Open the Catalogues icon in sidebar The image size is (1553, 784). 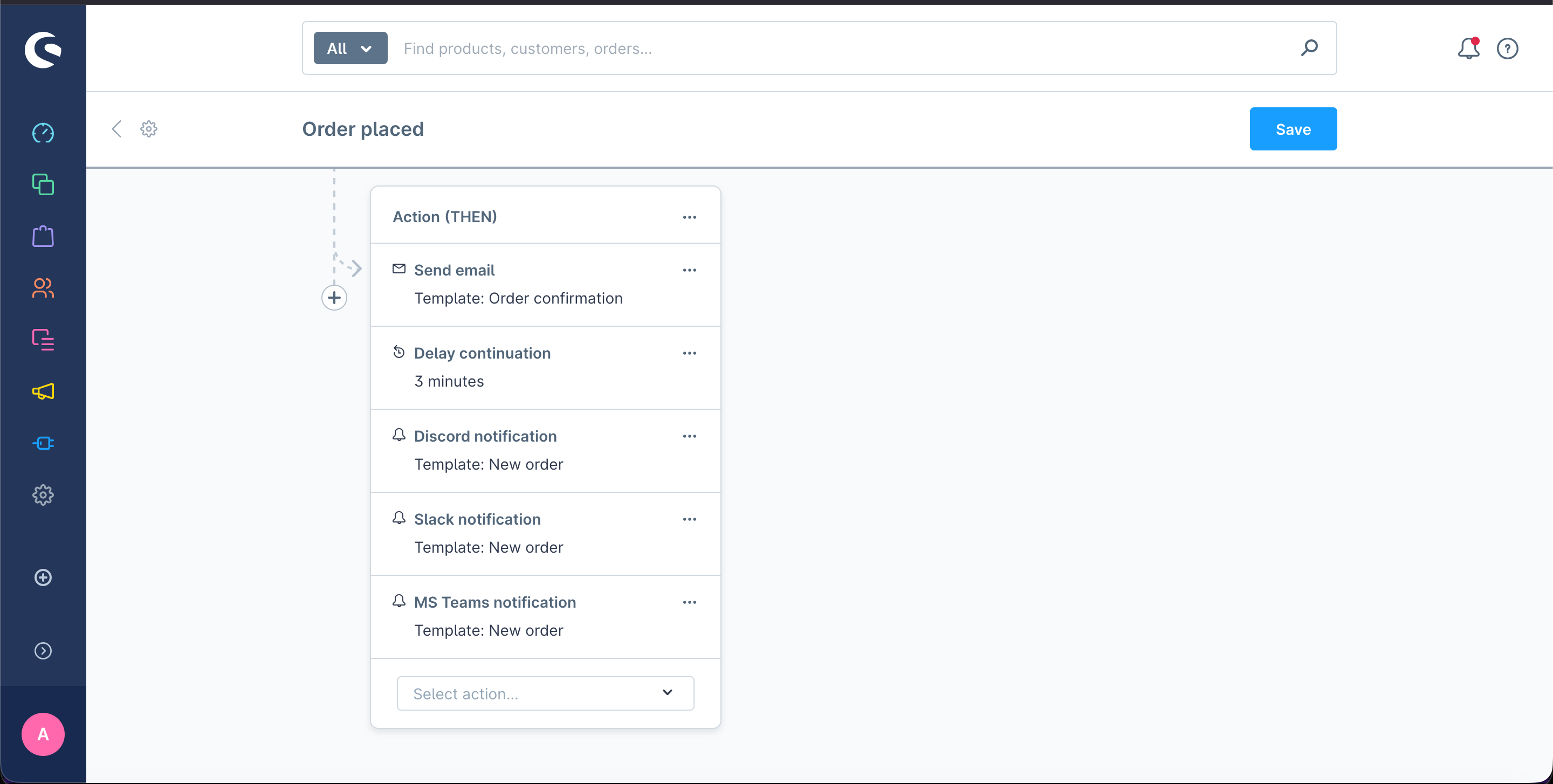pos(43,184)
